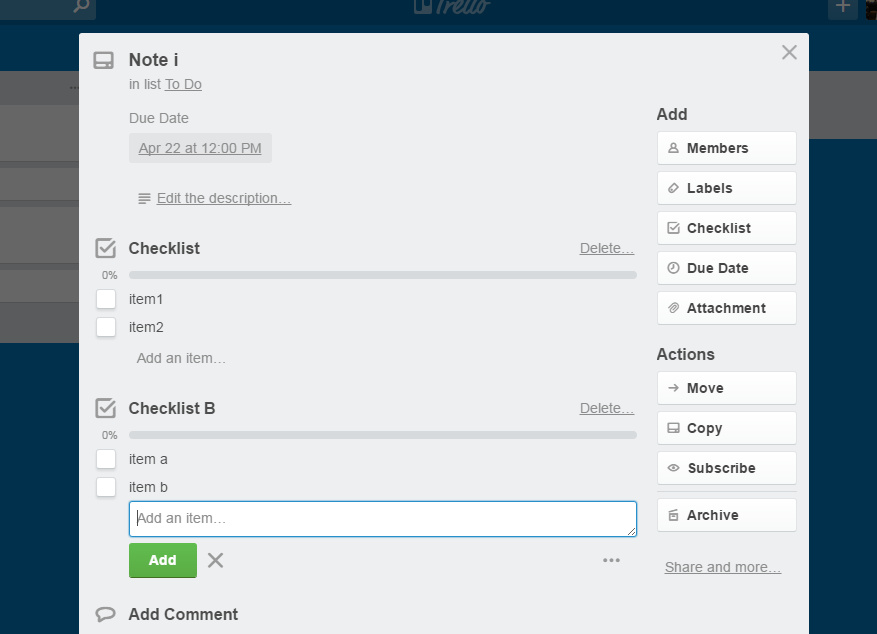
Task: Close the Note i card dialog
Action: 789,53
